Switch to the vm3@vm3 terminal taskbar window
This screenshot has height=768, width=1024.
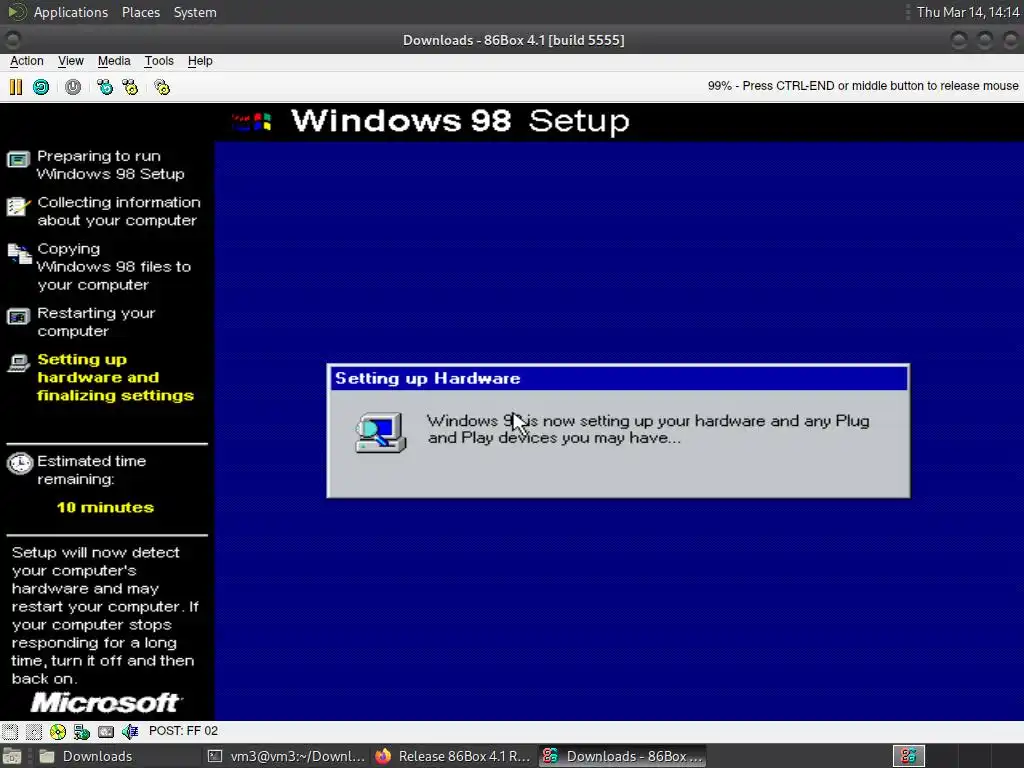[x=286, y=756]
